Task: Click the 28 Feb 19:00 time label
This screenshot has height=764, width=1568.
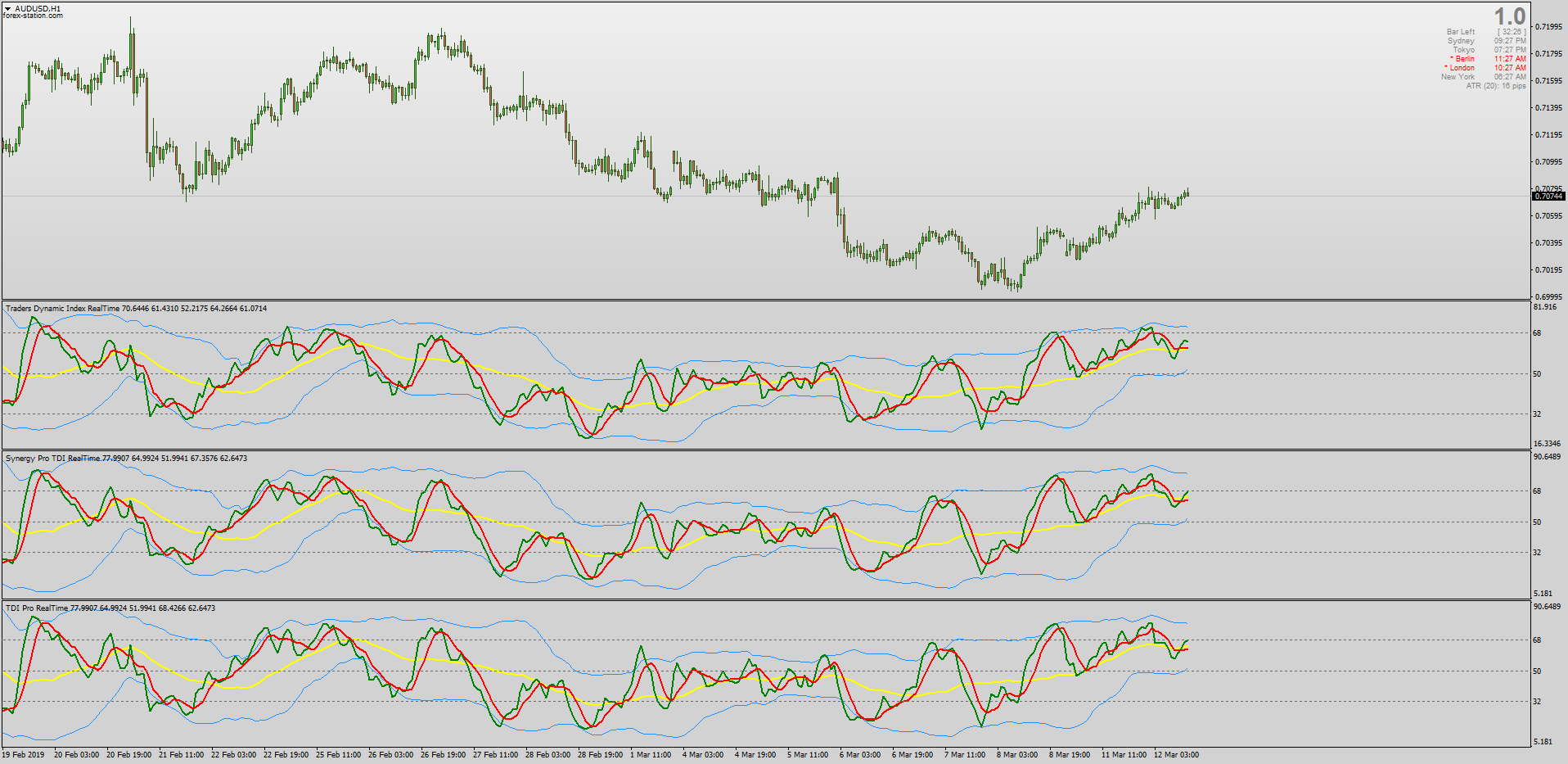Action: [x=601, y=755]
